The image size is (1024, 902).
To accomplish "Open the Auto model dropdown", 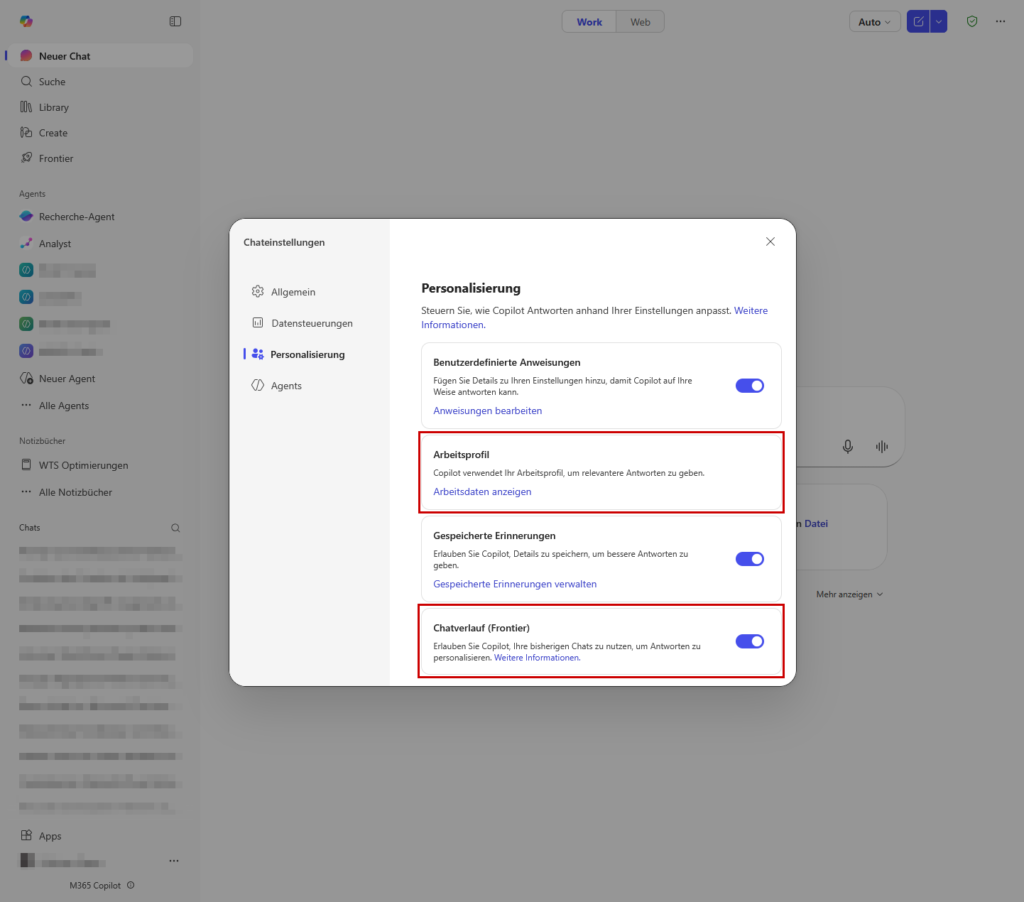I will pos(873,22).
